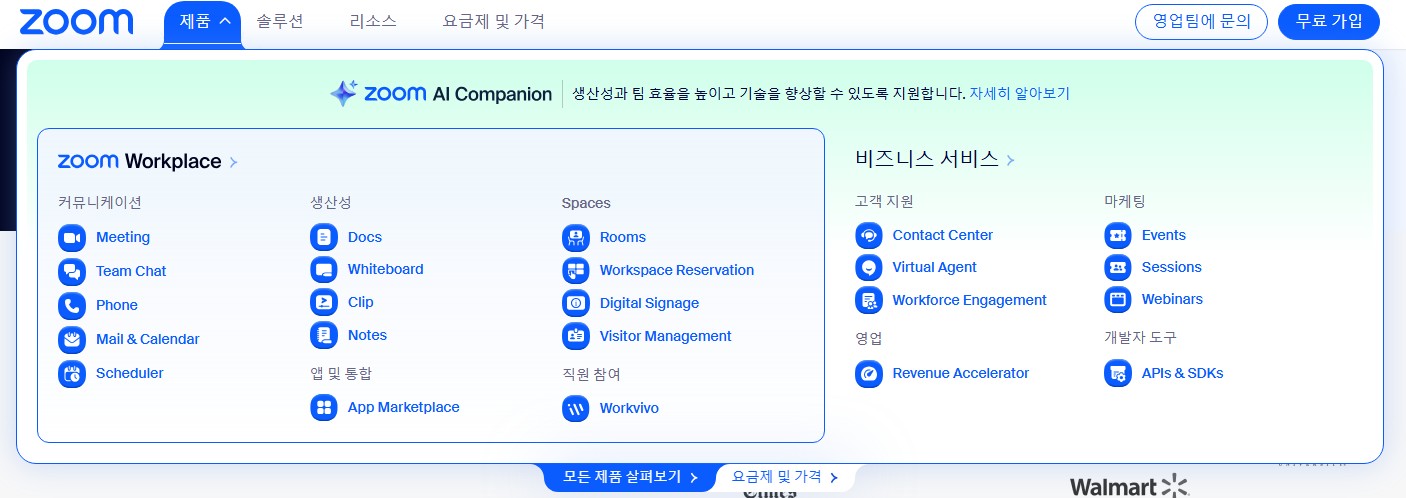The image size is (1406, 498).
Task: Click the Notes icon
Action: 324,336
